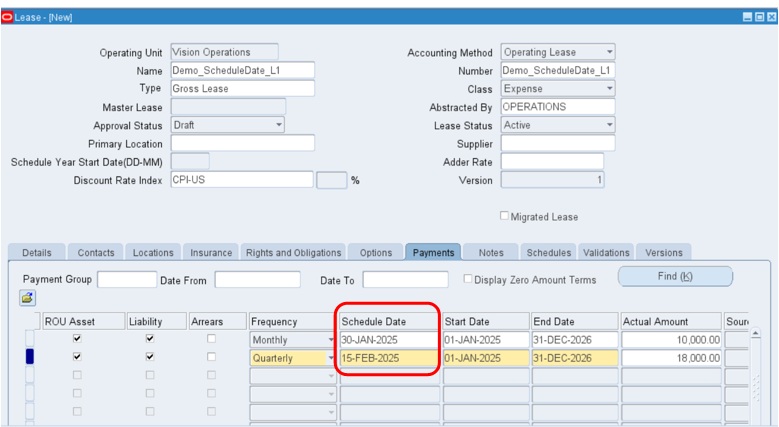Change the Quarterly frequency dropdown
The height and width of the screenshot is (427, 779).
pos(331,358)
